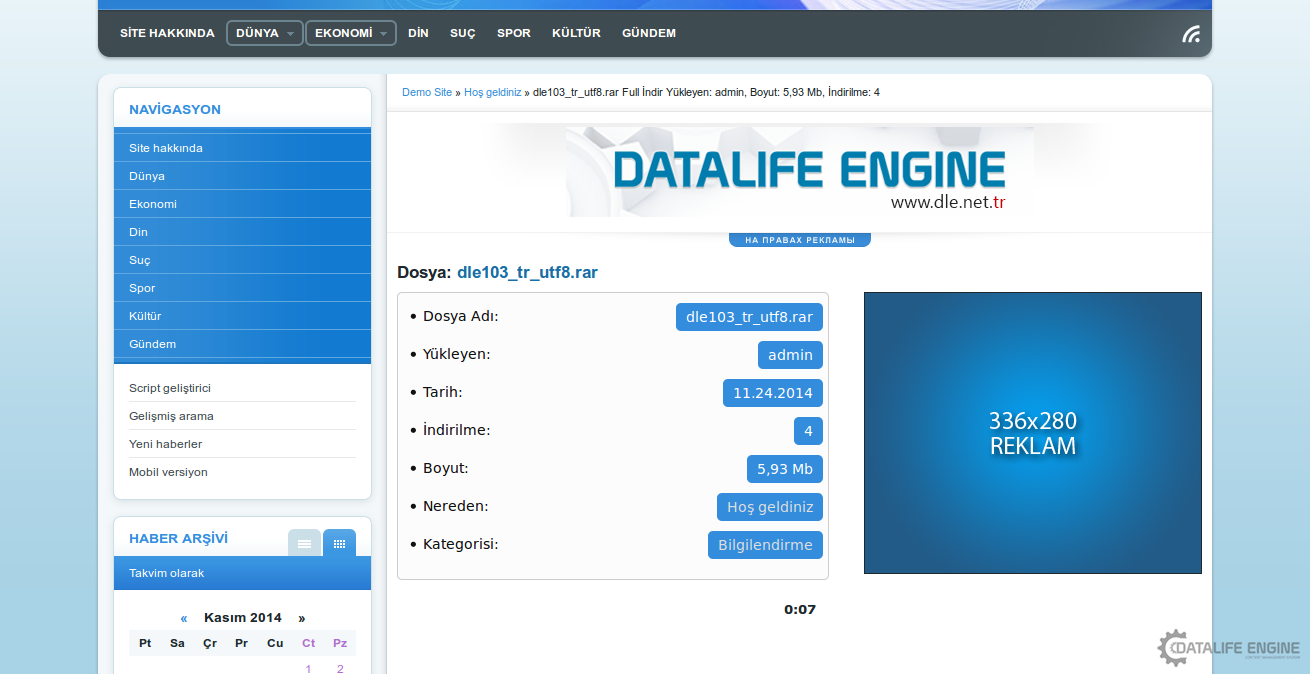Go to next month in calendar
The image size is (1310, 674).
click(302, 618)
